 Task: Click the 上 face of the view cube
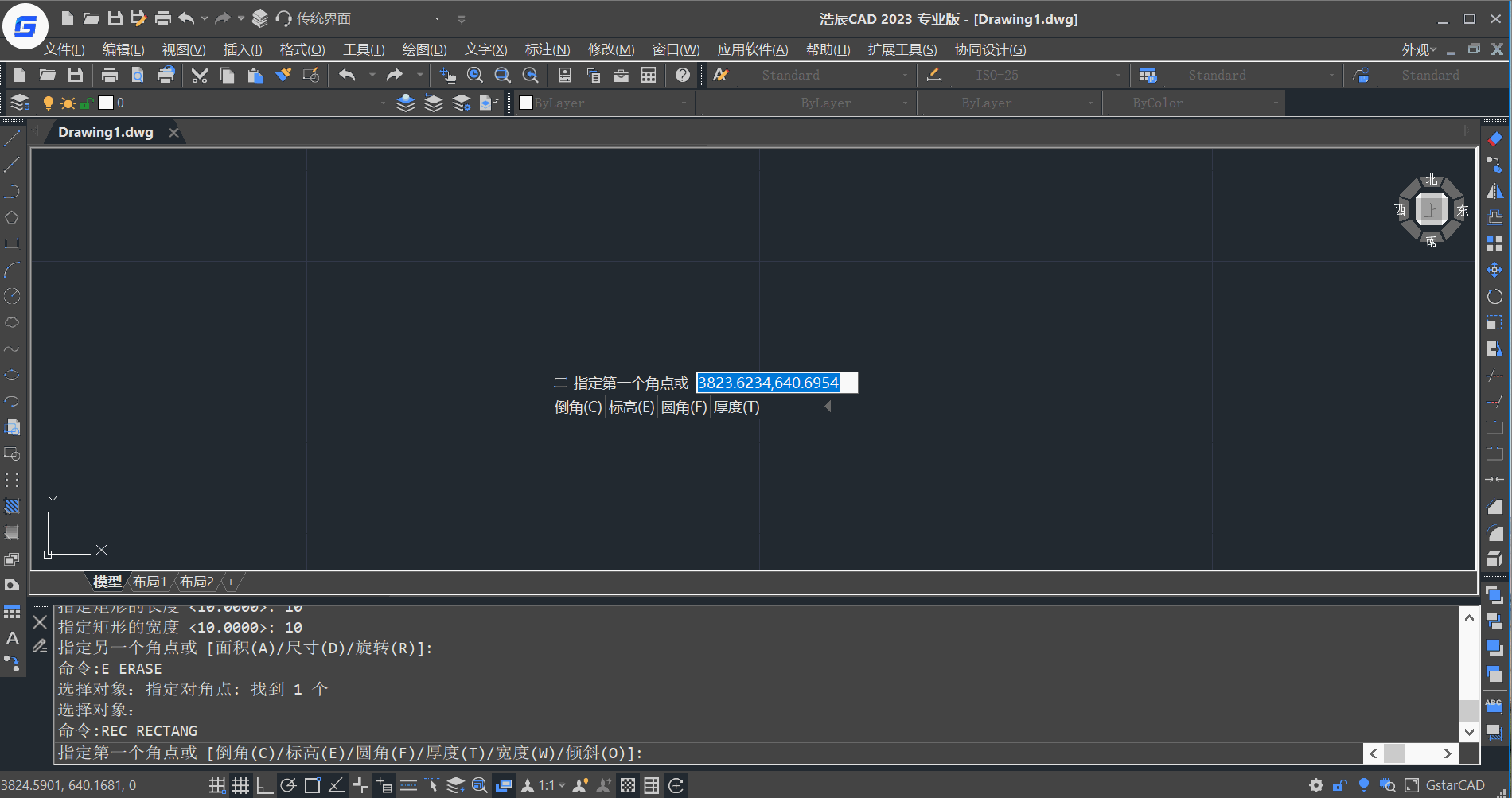click(1432, 210)
